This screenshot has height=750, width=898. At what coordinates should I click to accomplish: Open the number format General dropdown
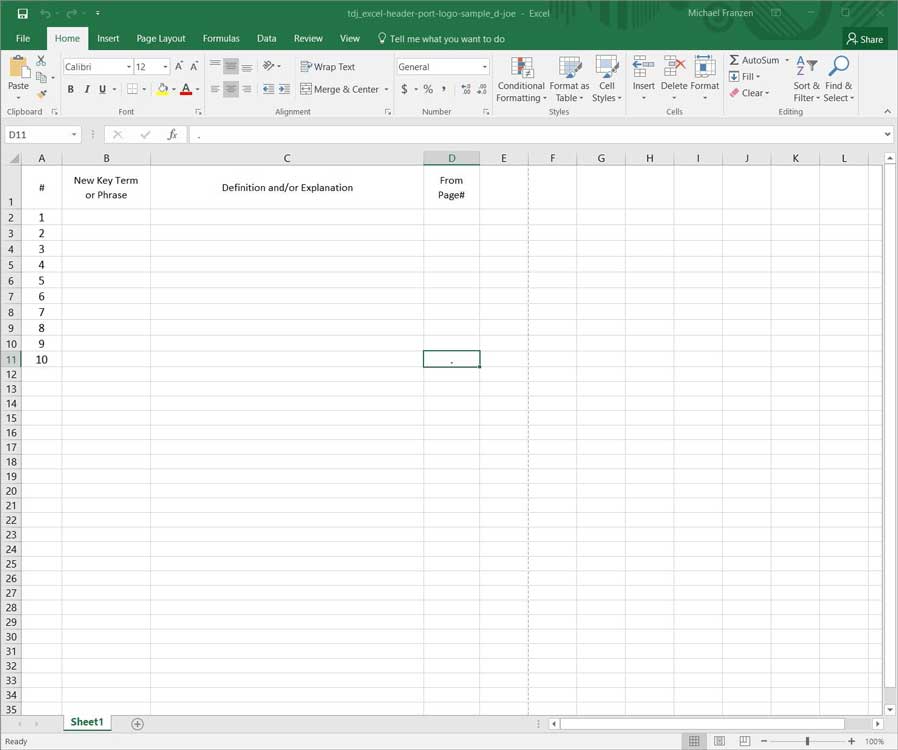tap(485, 67)
